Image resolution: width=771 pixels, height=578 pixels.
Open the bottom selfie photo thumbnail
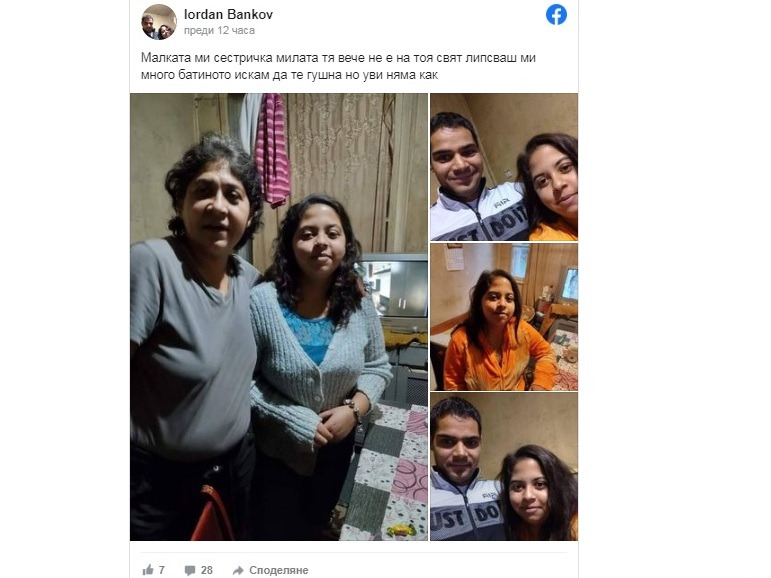504,467
